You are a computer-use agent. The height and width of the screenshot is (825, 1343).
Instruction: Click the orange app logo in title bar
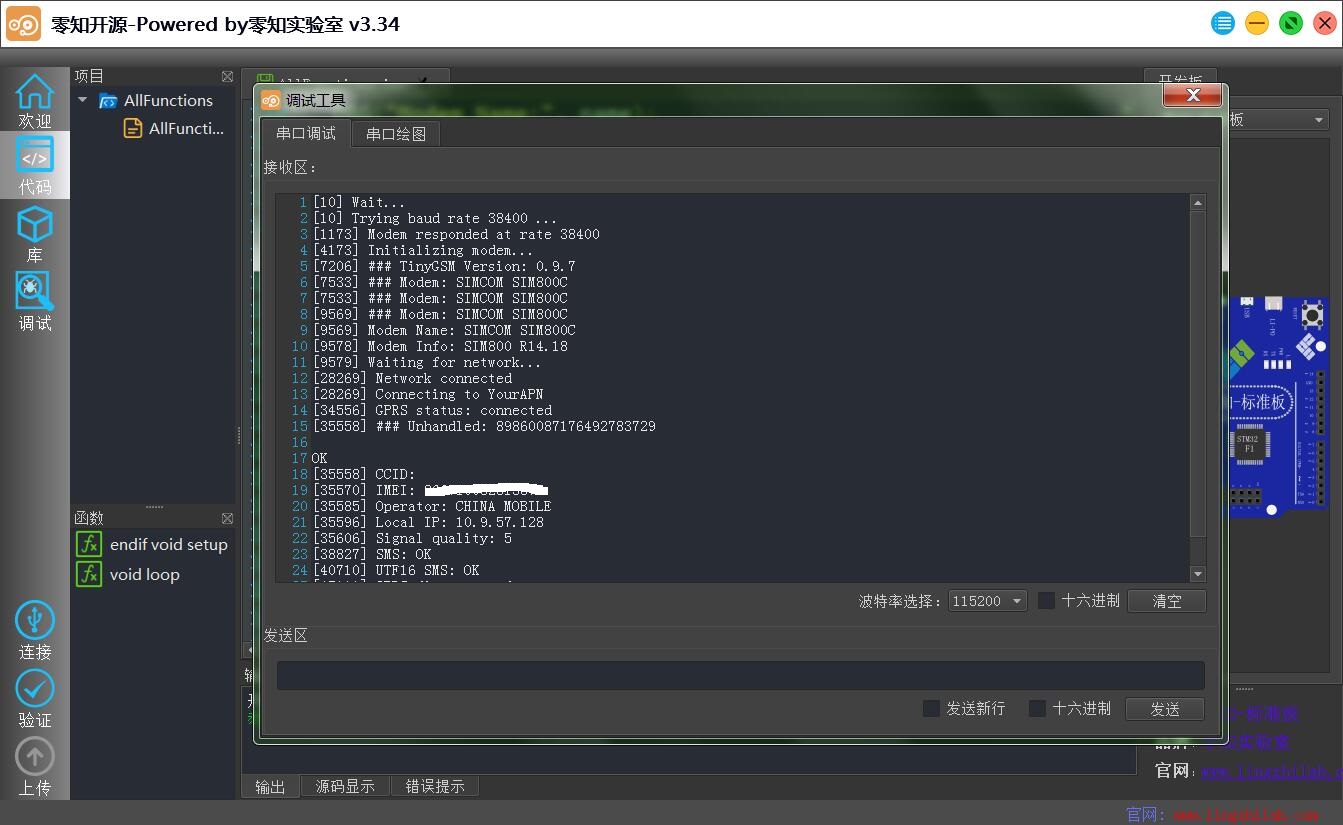click(24, 24)
